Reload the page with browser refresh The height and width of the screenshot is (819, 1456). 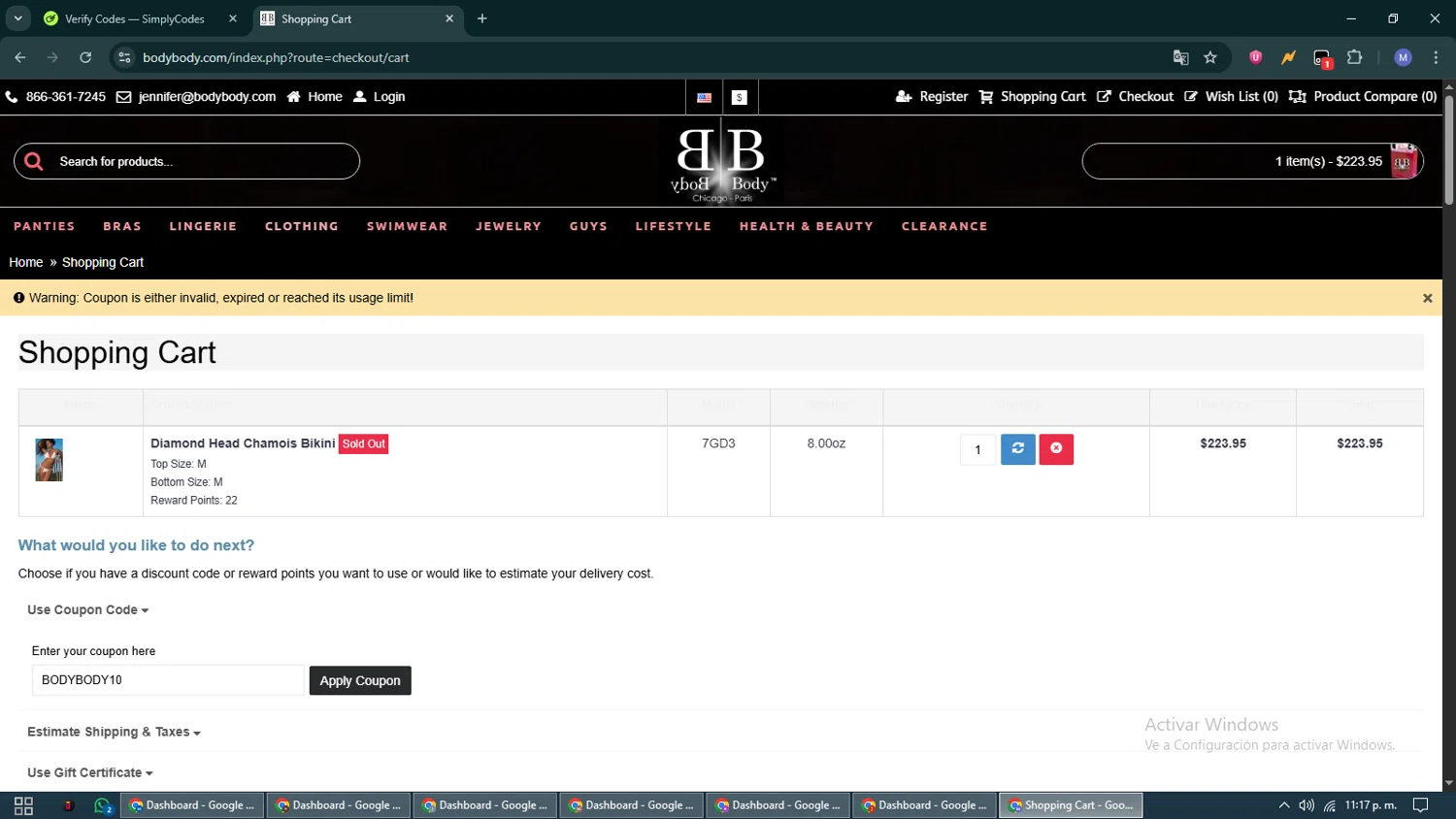85,57
